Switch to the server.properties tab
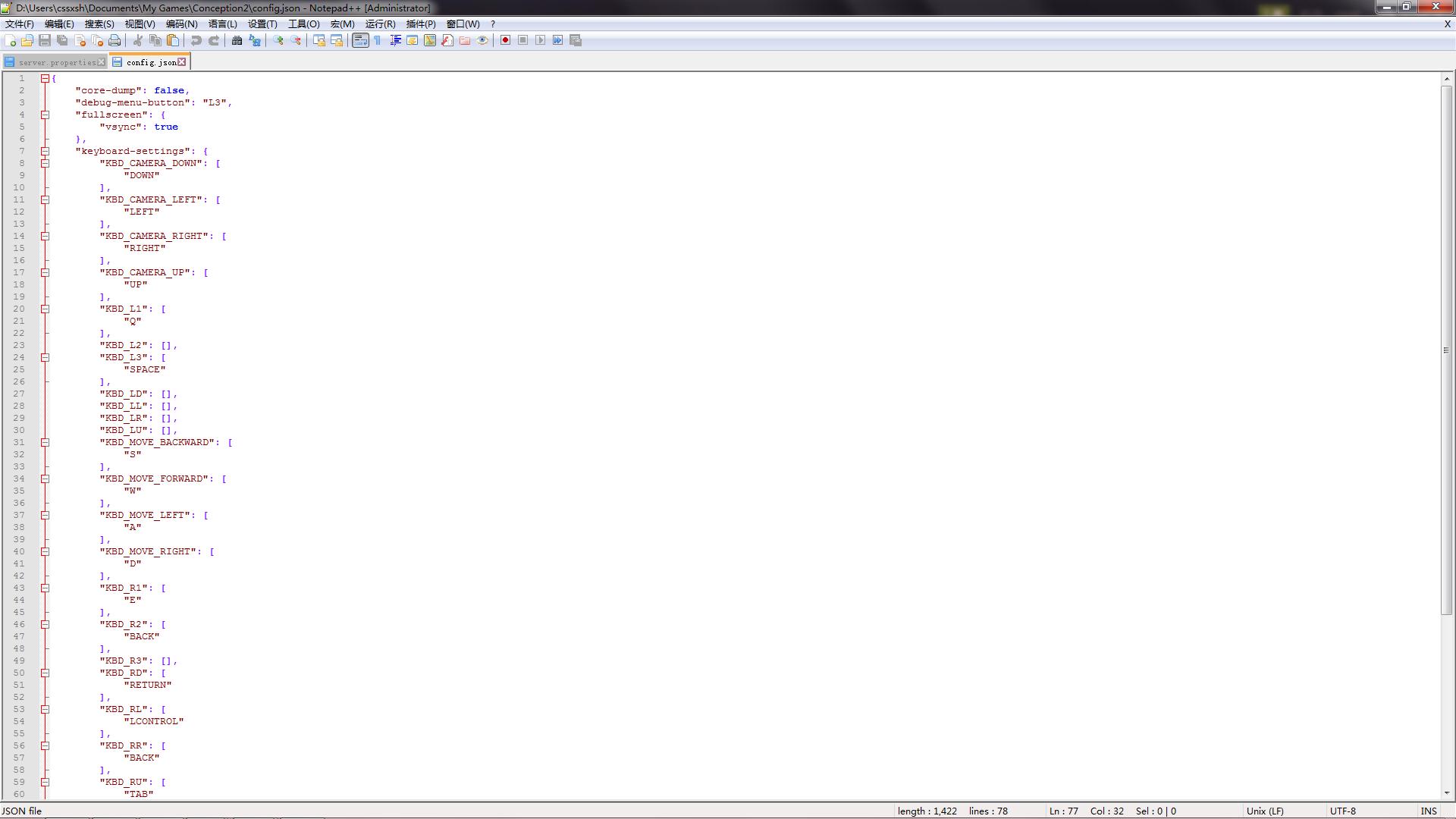Screen dimensions: 1456x819 [x=56, y=62]
